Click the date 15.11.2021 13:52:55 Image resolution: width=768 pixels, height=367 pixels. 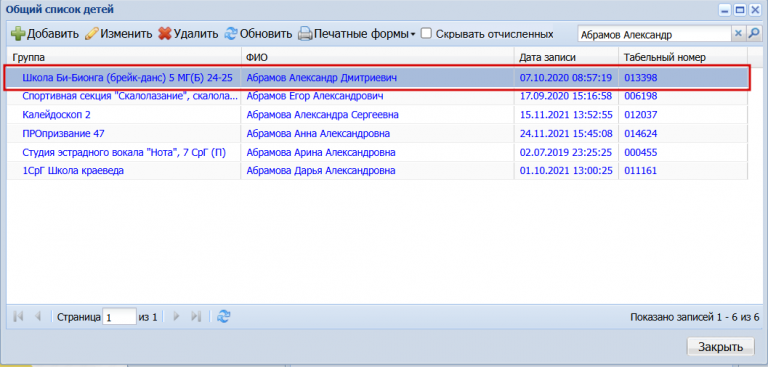click(567, 115)
